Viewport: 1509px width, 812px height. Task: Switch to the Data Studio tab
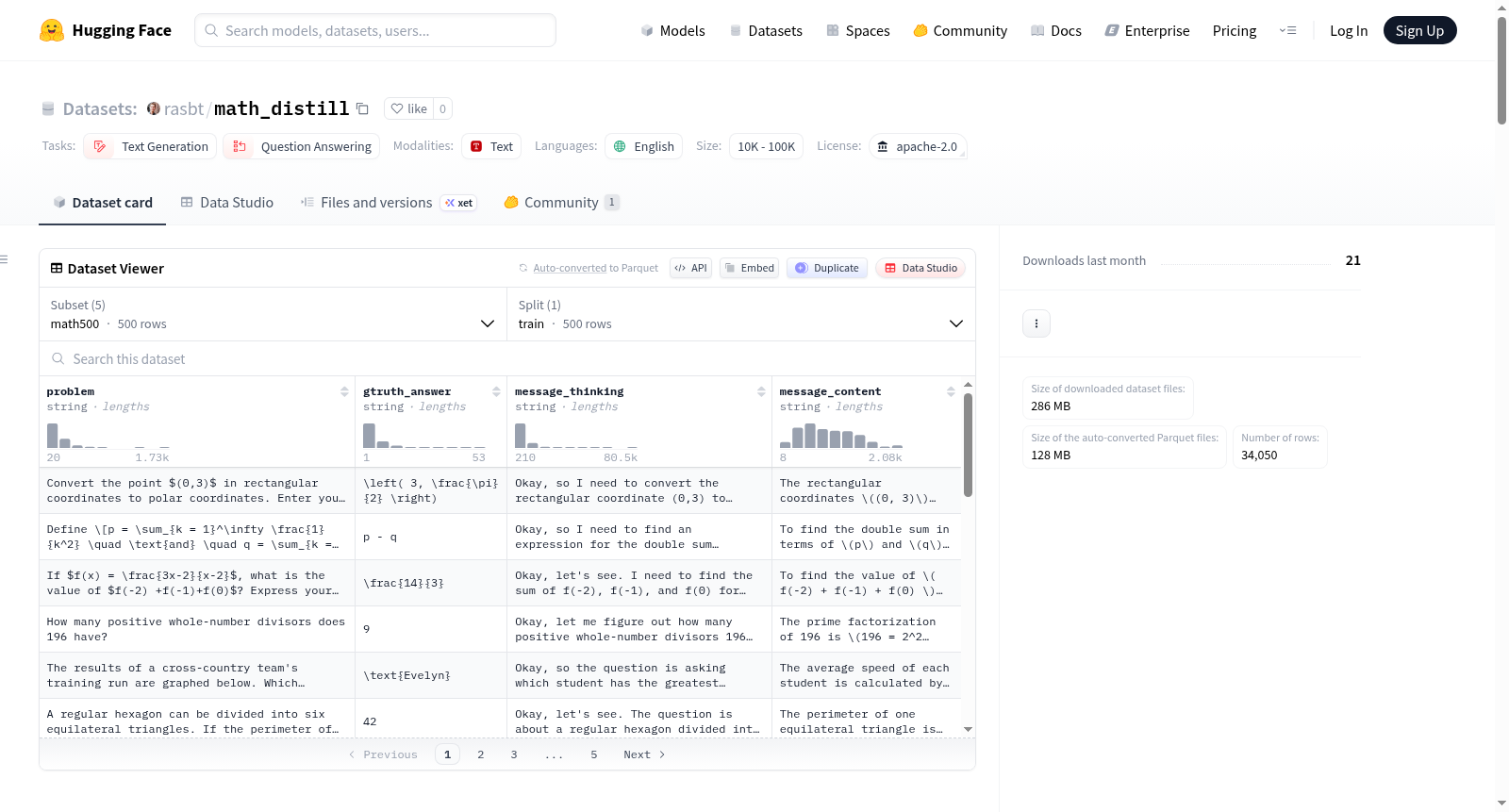coord(227,203)
